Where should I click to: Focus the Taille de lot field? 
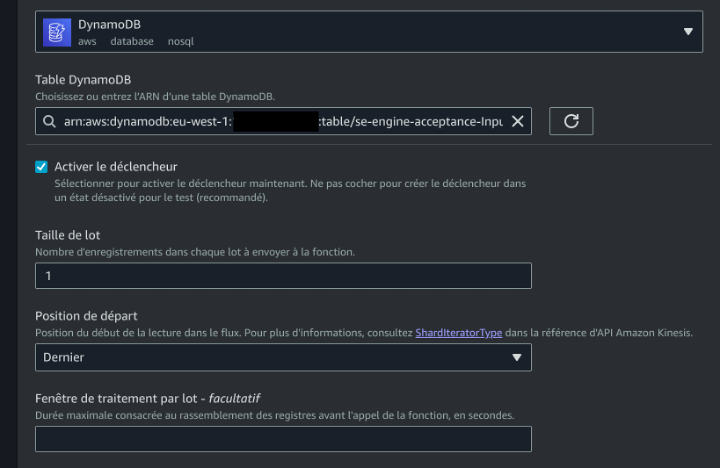(x=283, y=276)
